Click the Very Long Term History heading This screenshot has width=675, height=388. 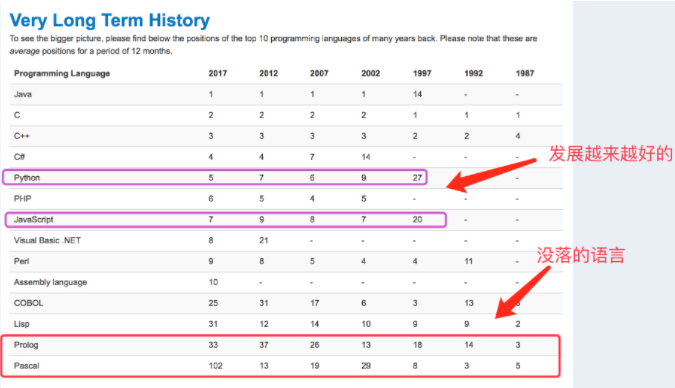(x=110, y=20)
